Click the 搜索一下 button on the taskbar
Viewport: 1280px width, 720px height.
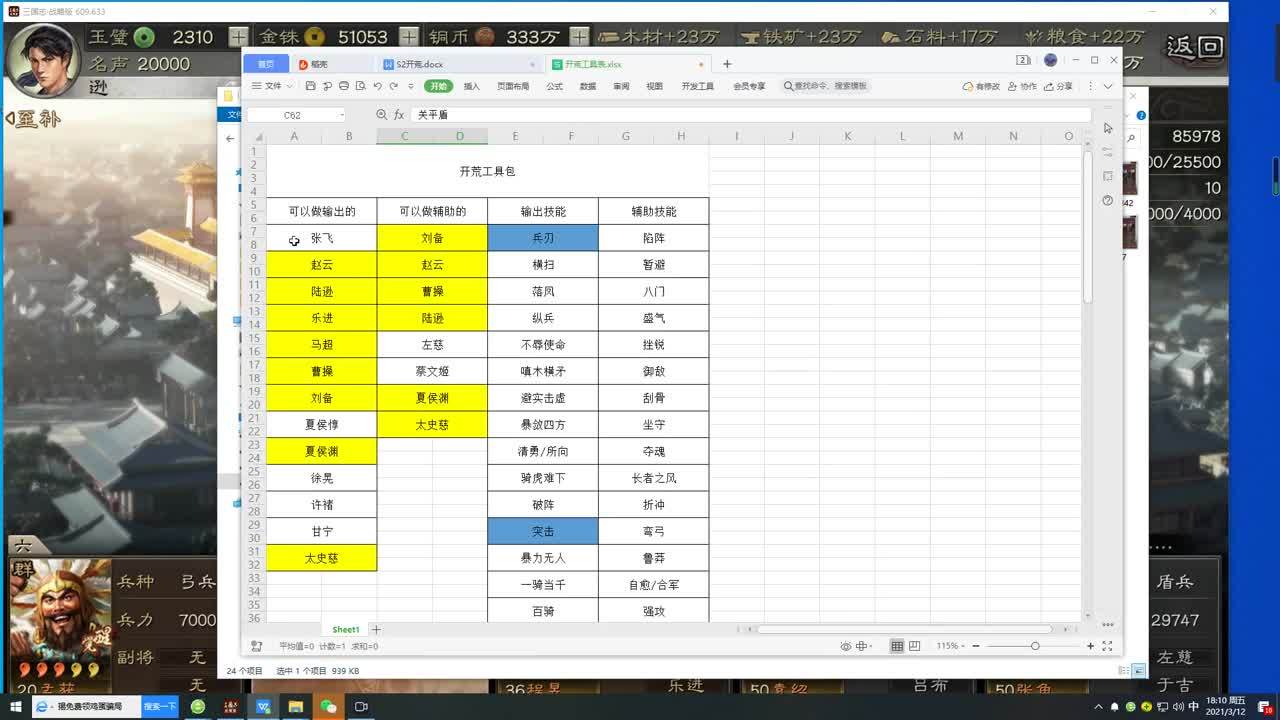160,706
